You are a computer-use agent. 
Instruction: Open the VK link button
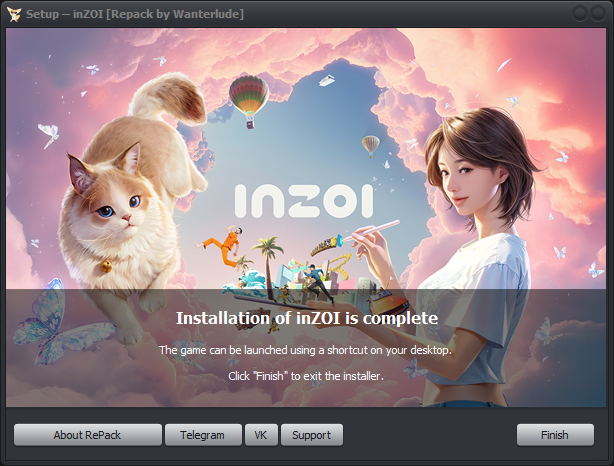coord(261,435)
